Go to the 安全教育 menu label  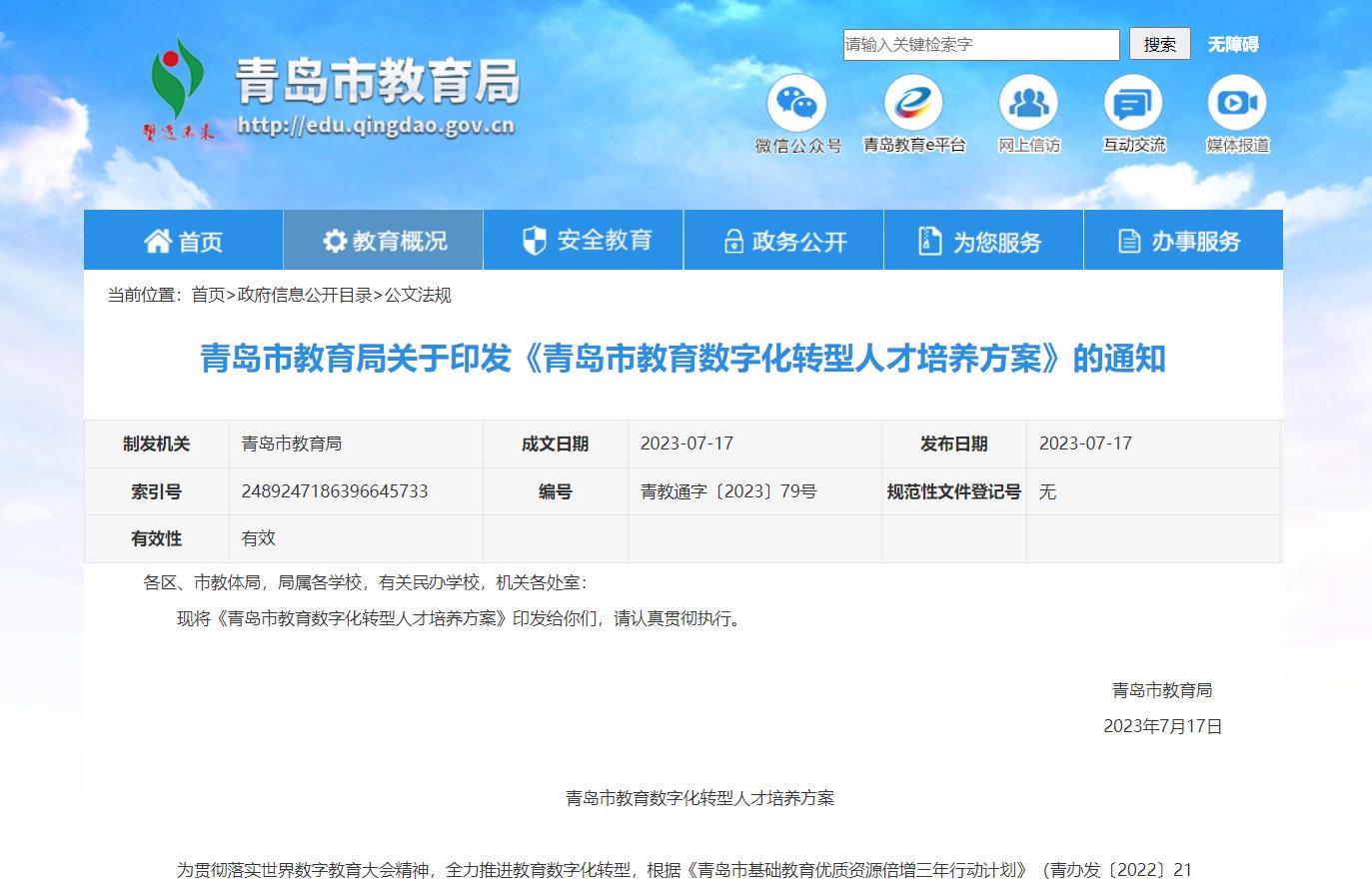tap(605, 241)
